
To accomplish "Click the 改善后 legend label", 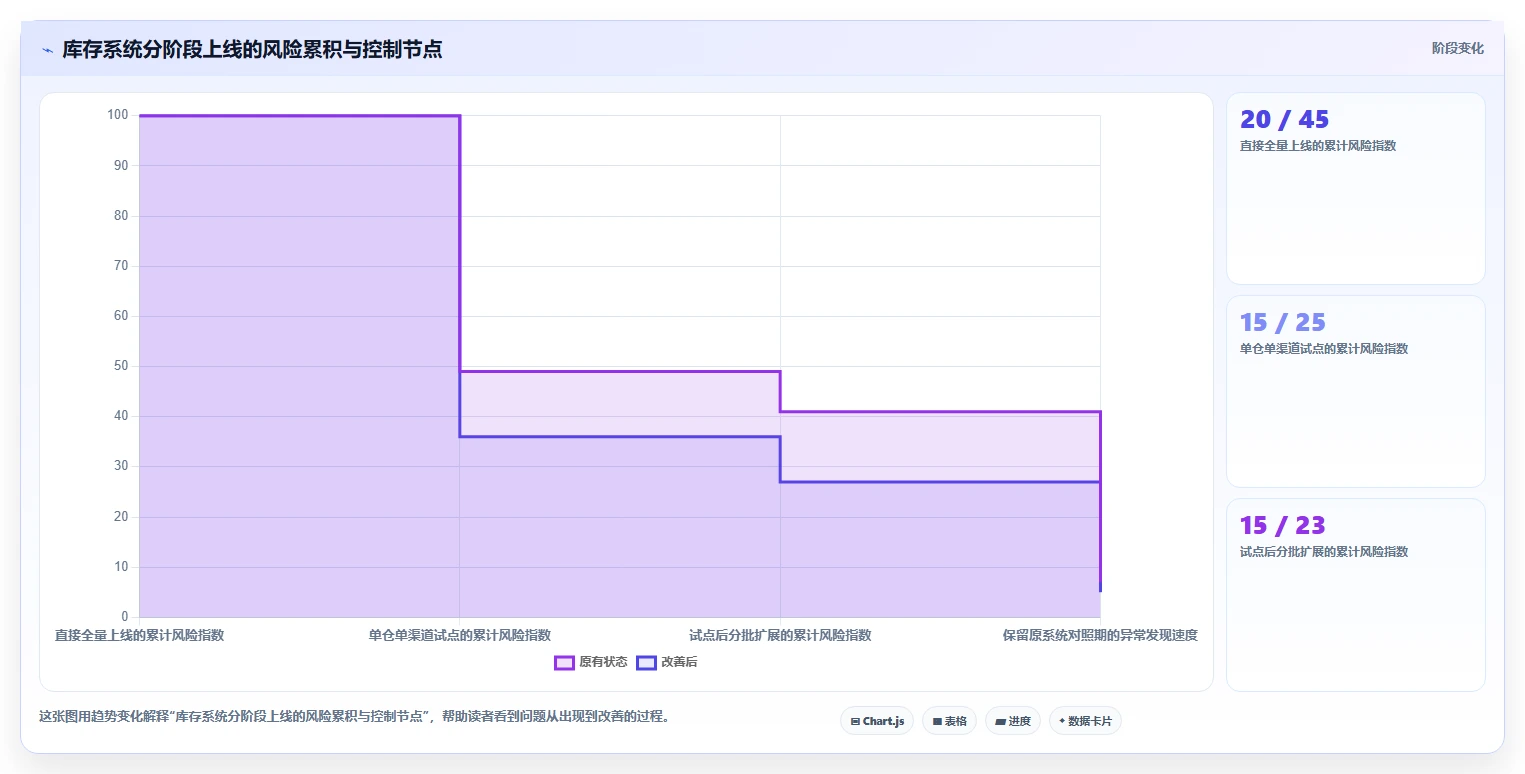I will coord(679,662).
